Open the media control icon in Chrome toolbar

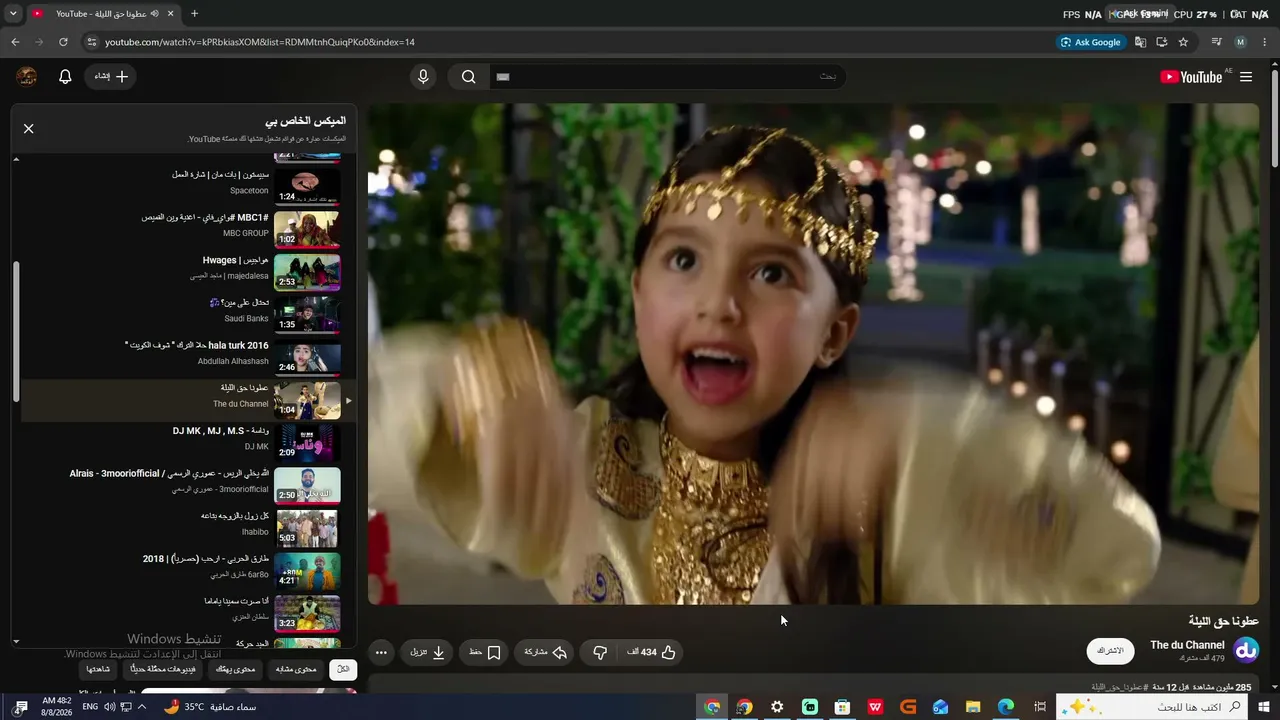[x=1217, y=42]
